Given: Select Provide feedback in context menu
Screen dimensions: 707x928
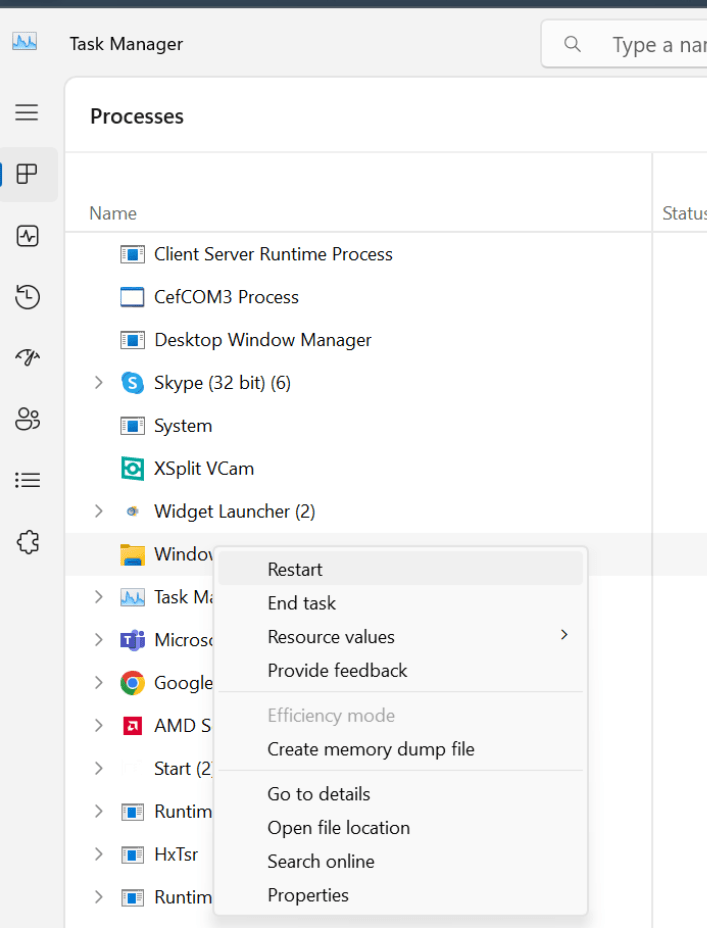Looking at the screenshot, I should point(401,671).
